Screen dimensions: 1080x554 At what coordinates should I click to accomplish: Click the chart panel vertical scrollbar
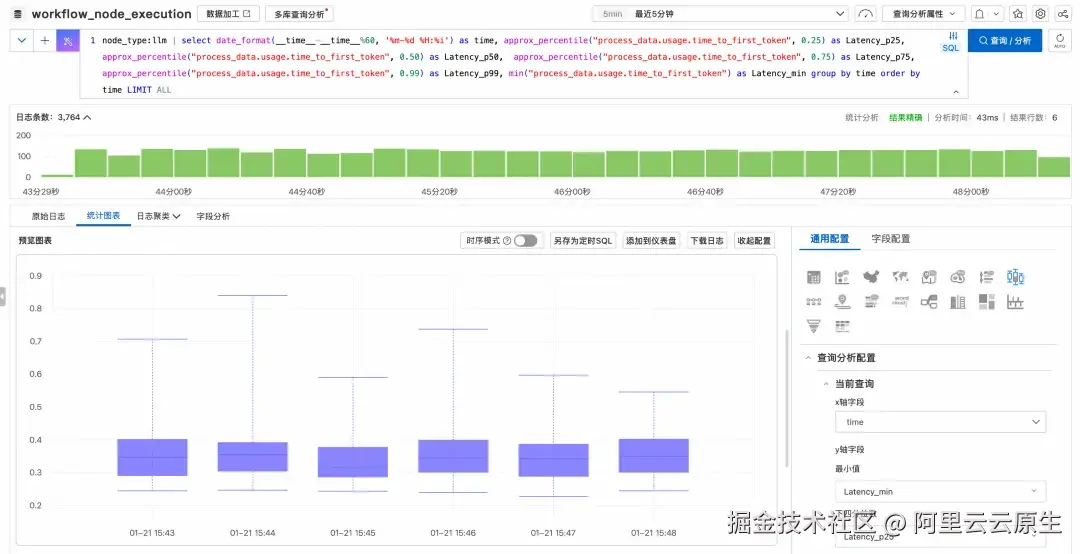786,398
